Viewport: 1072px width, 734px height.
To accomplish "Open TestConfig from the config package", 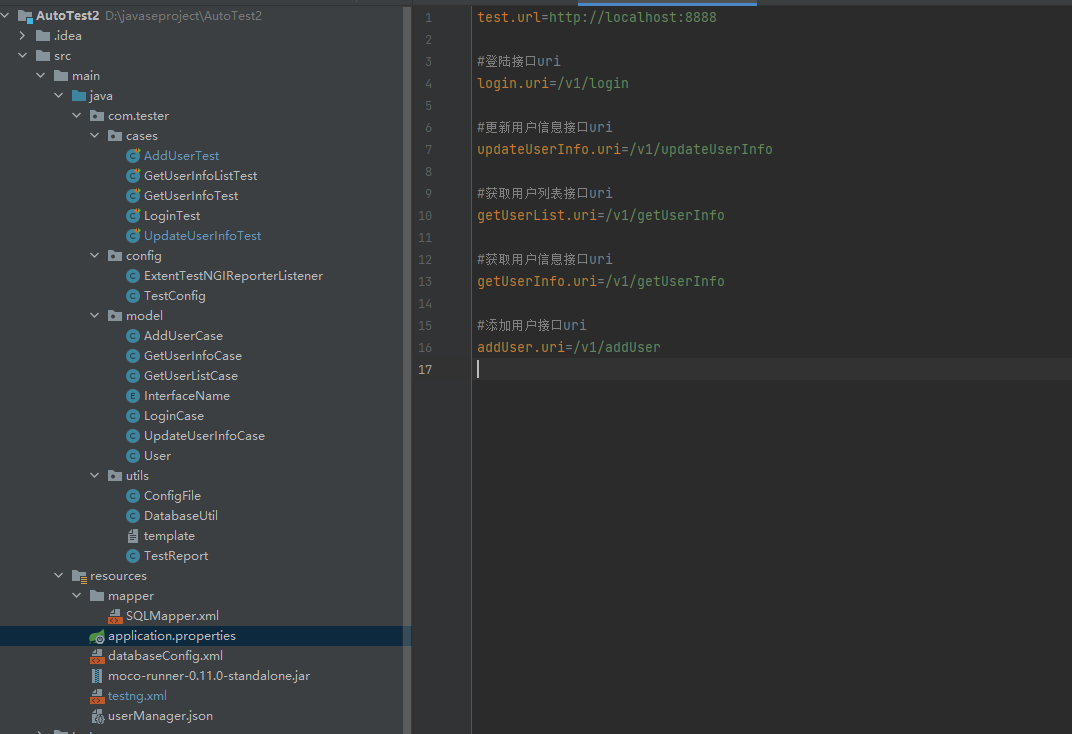I will [x=174, y=296].
